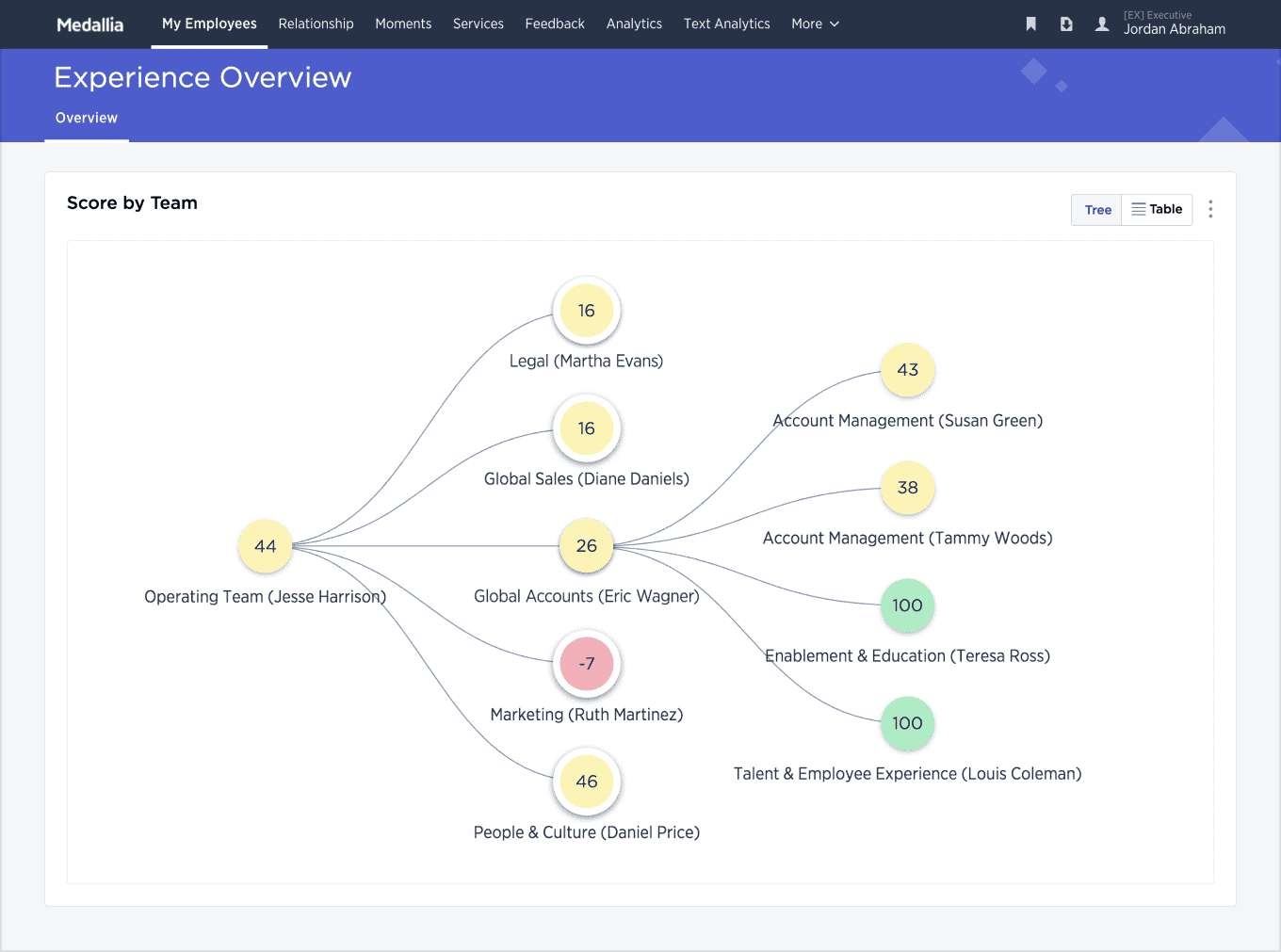The image size is (1281, 952).
Task: Click the Medallia logo
Action: [x=89, y=24]
